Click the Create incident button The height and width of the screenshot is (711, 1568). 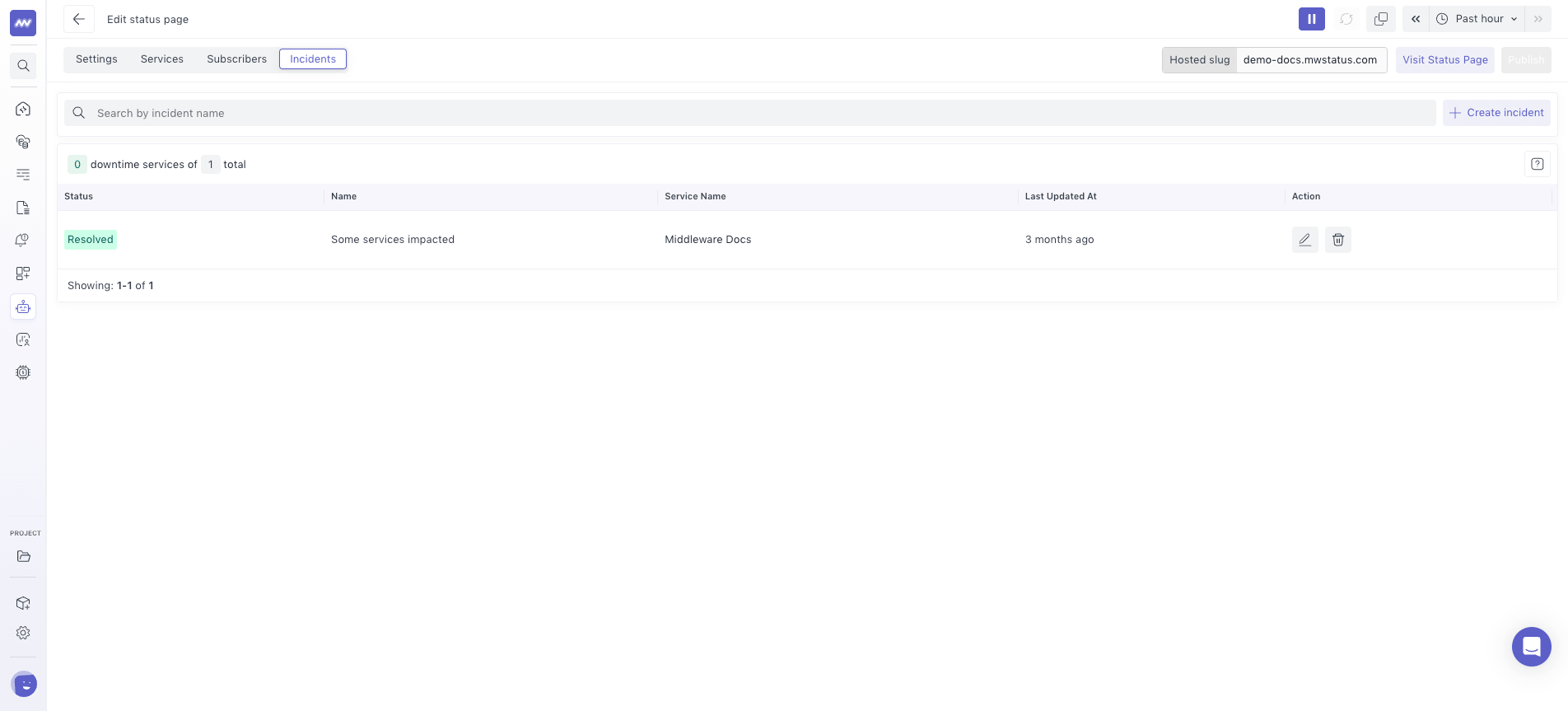pos(1496,113)
